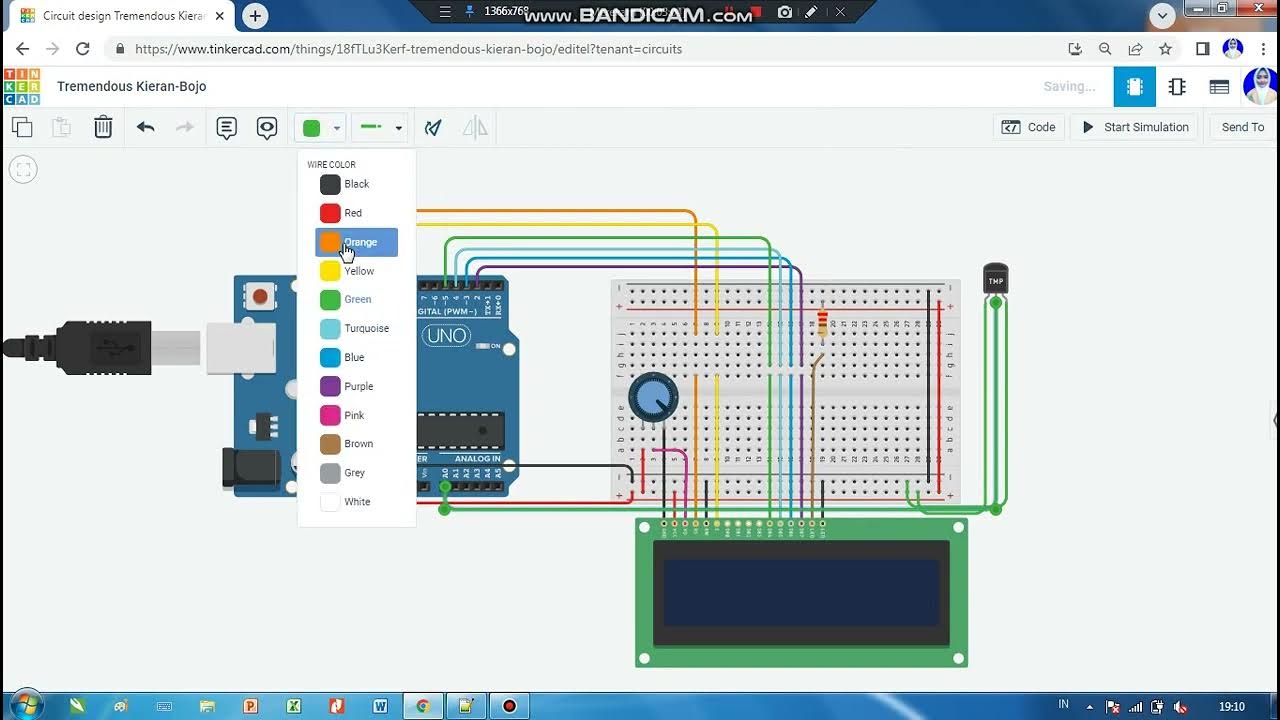Click the project name Tremendous Kieran-Bojo
The image size is (1280, 720).
[132, 86]
